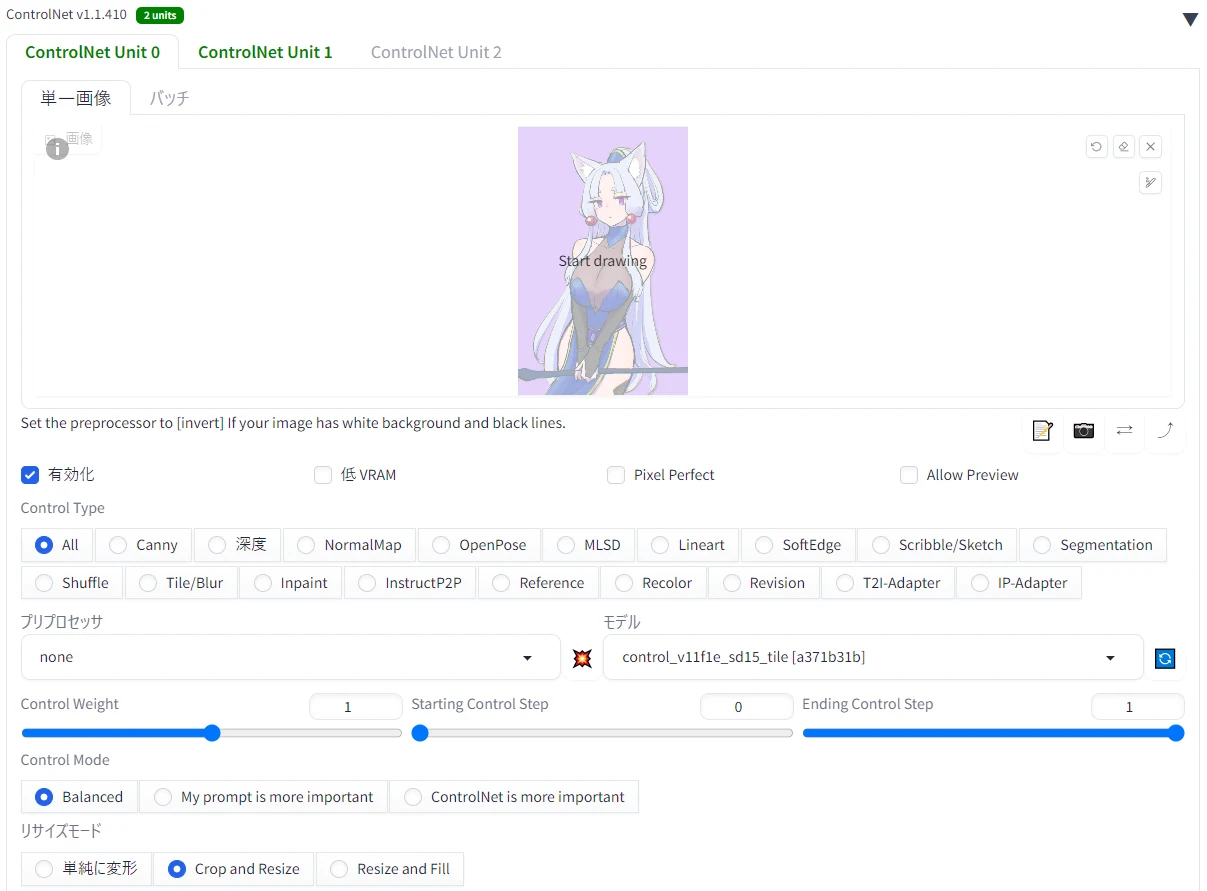Image resolution: width=1207 pixels, height=891 pixels.
Task: Adjust the Starting Control Step slider
Action: pyautogui.click(x=602, y=733)
